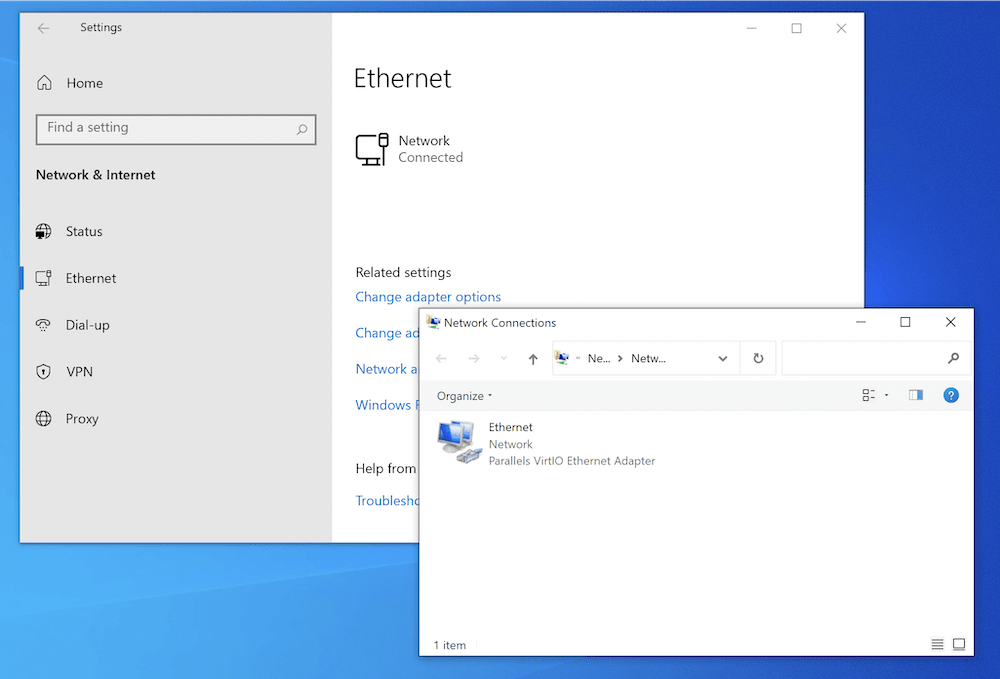Screen dimensions: 1000x679
Task: Open the Organize dropdown menu
Action: click(464, 396)
